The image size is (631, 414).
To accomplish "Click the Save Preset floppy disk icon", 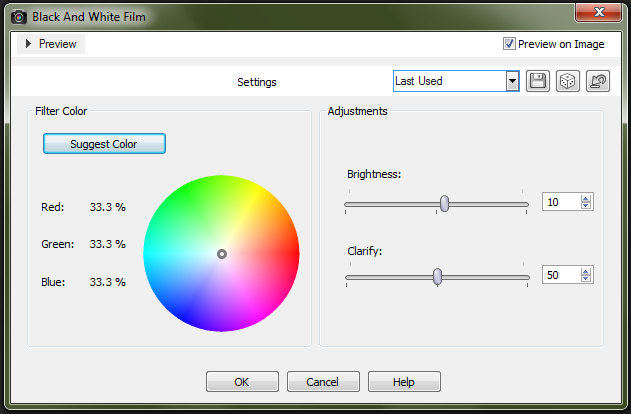I will point(538,81).
